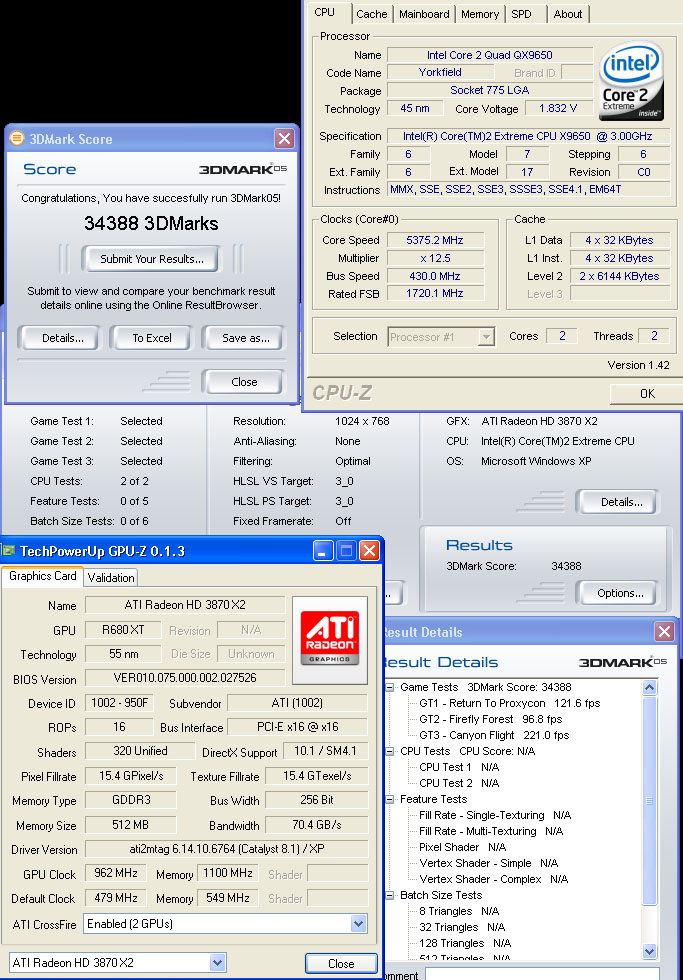The height and width of the screenshot is (980, 683).
Task: Click the Core Voltage 1.832 V value
Action: tap(558, 108)
